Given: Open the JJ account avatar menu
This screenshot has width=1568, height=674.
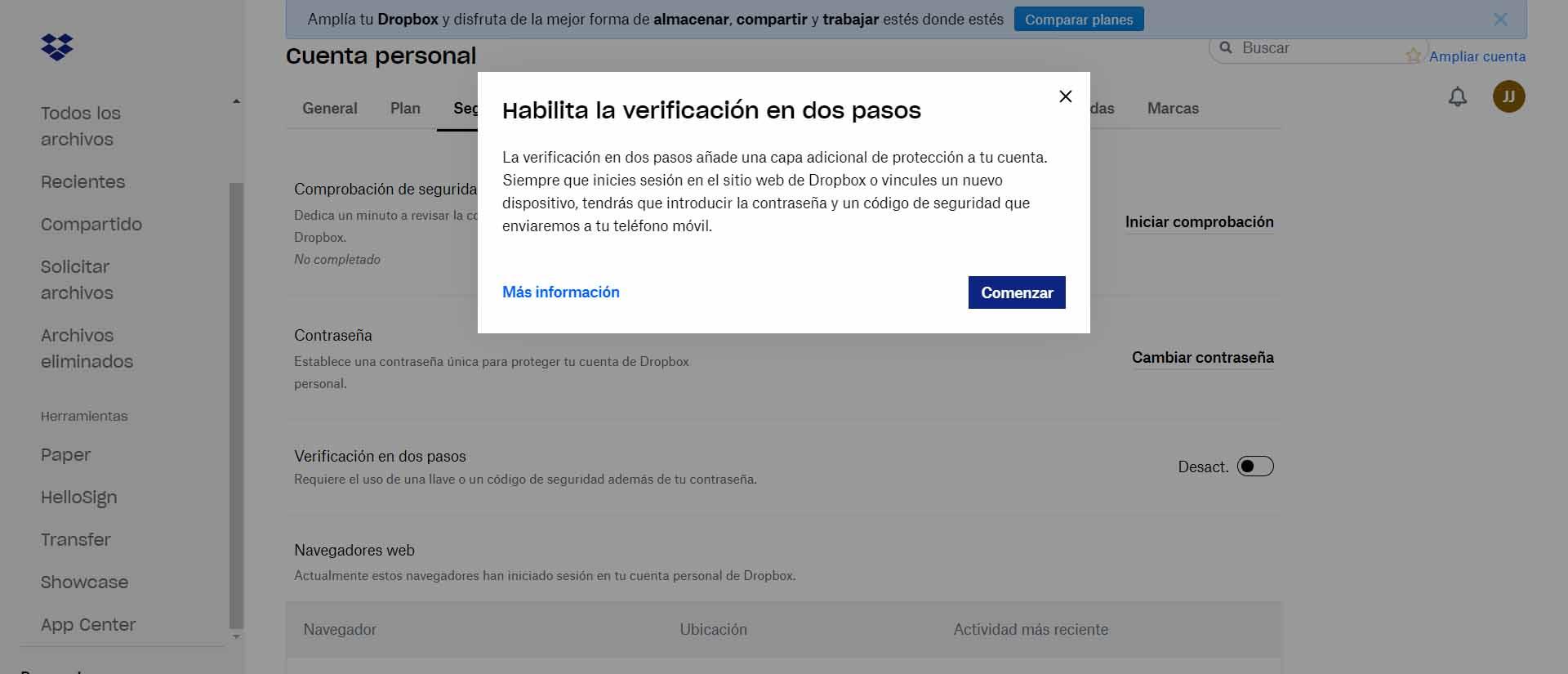Looking at the screenshot, I should (1509, 96).
